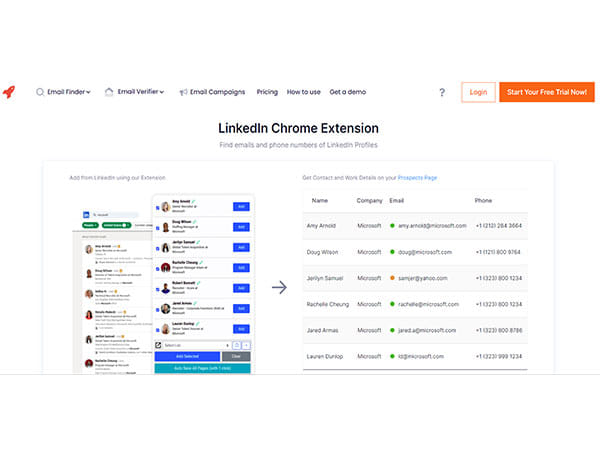600x450 pixels.
Task: Open the Prospects Page link
Action: 417,178
